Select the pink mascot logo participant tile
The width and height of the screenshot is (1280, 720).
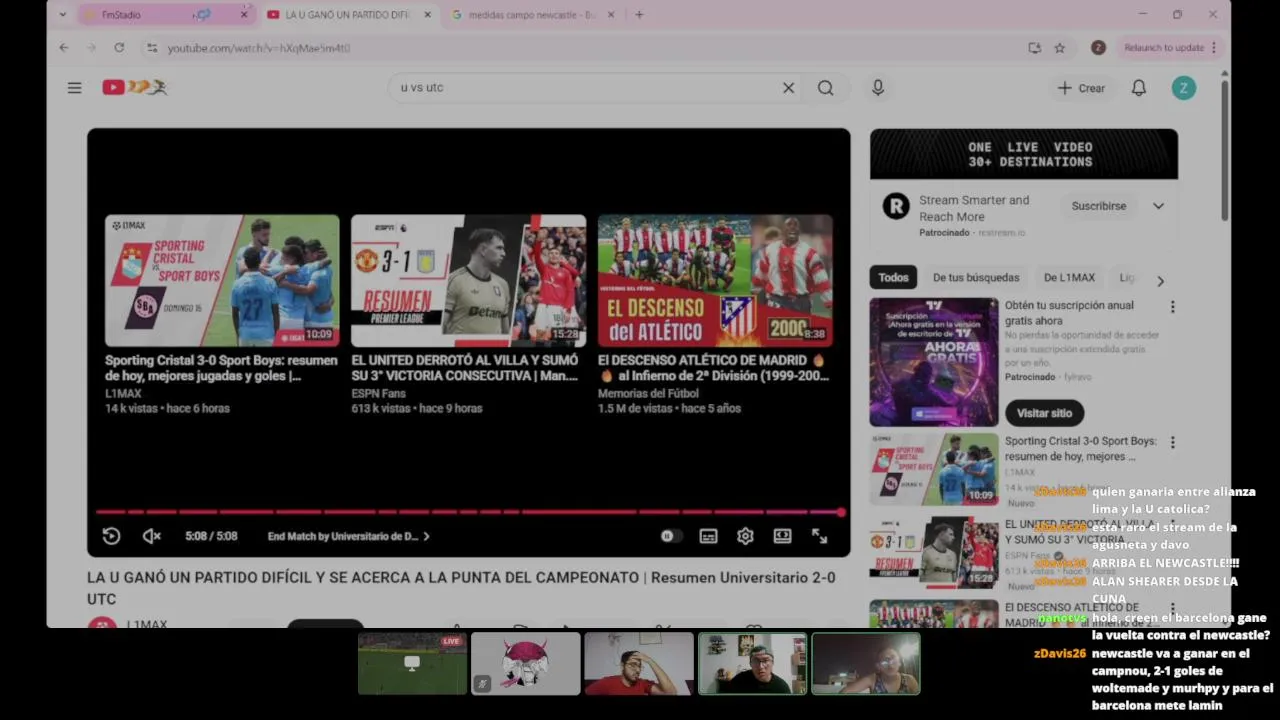525,663
